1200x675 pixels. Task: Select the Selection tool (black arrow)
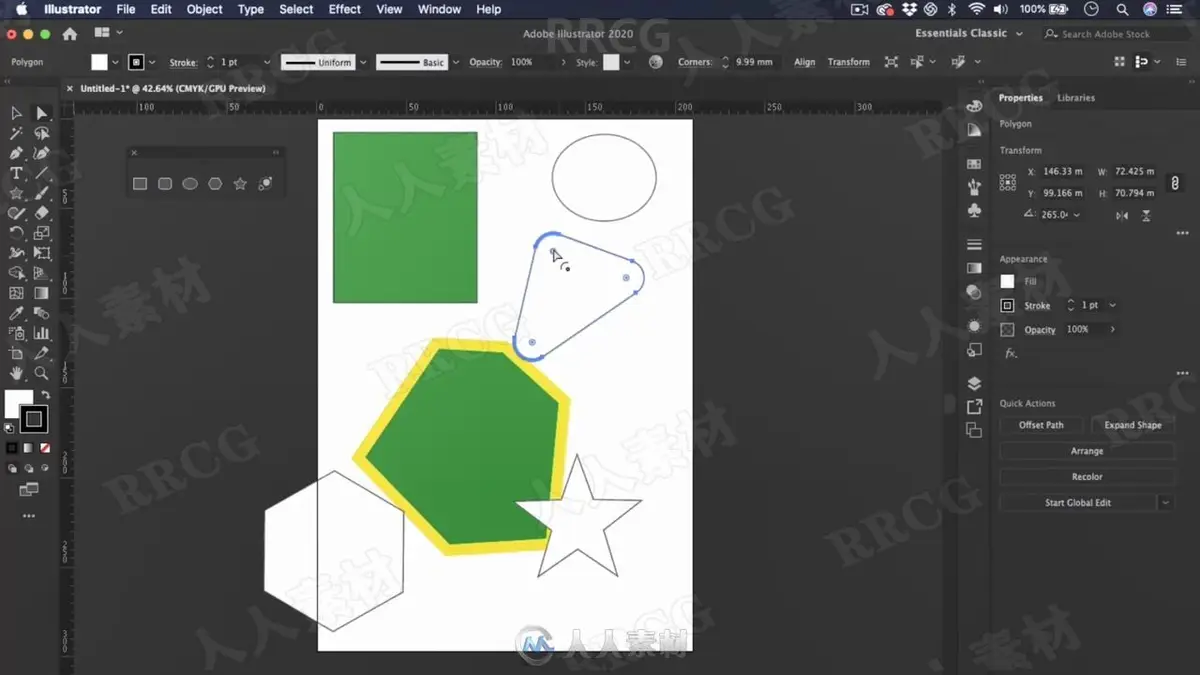coord(17,113)
